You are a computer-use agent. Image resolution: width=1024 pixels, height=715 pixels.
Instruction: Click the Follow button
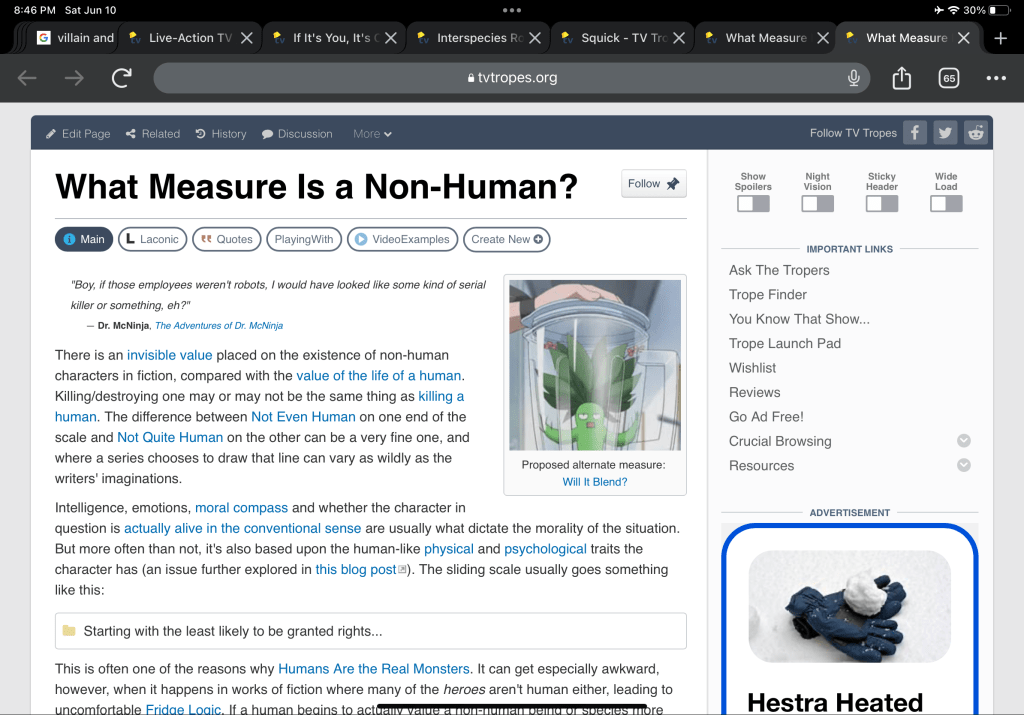(x=653, y=184)
